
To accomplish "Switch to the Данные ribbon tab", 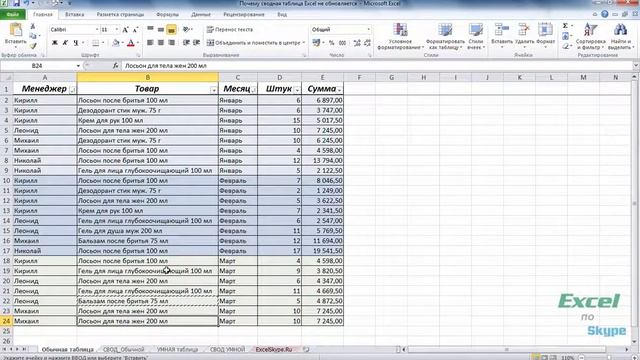I will (x=201, y=14).
